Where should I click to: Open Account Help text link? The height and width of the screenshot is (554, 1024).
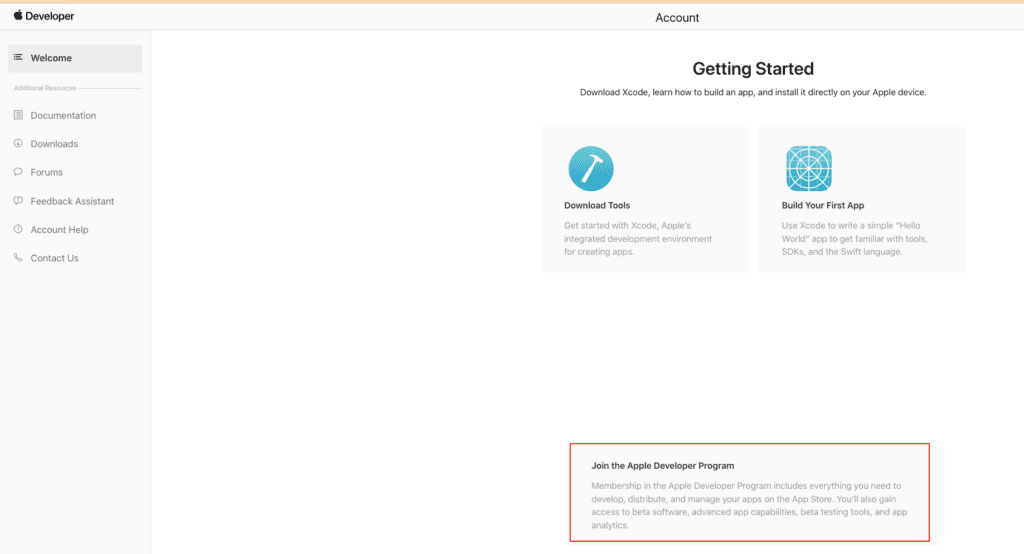(59, 230)
